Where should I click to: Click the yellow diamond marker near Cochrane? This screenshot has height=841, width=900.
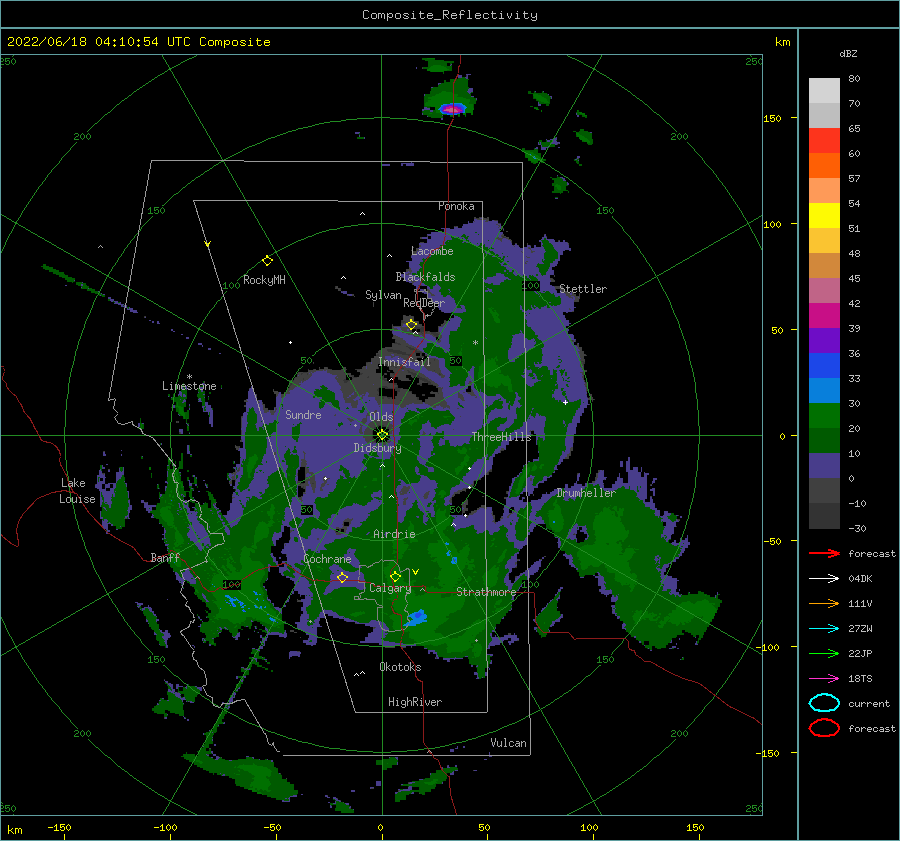pos(342,577)
